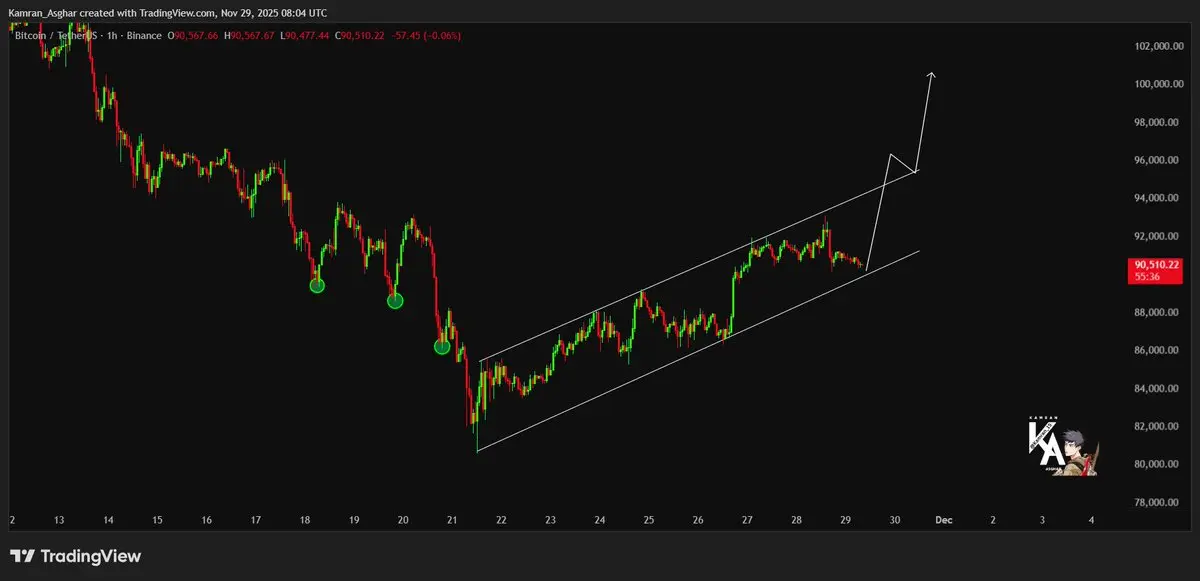Image resolution: width=1200 pixels, height=581 pixels.
Task: Click date label 21 on time axis
Action: [x=452, y=521]
